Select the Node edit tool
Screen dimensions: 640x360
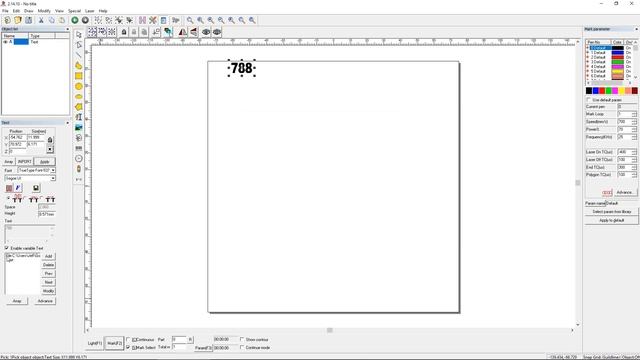click(79, 45)
